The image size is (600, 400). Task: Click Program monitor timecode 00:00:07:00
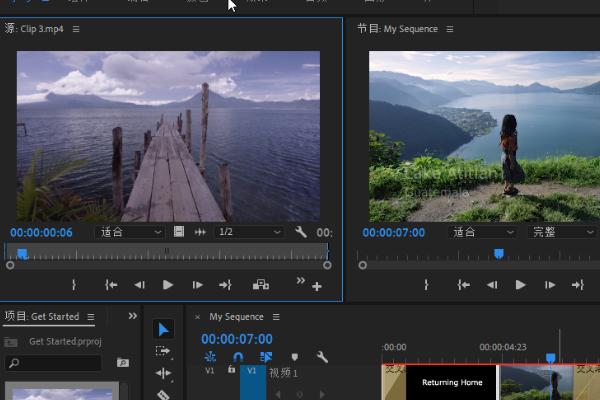pos(393,232)
